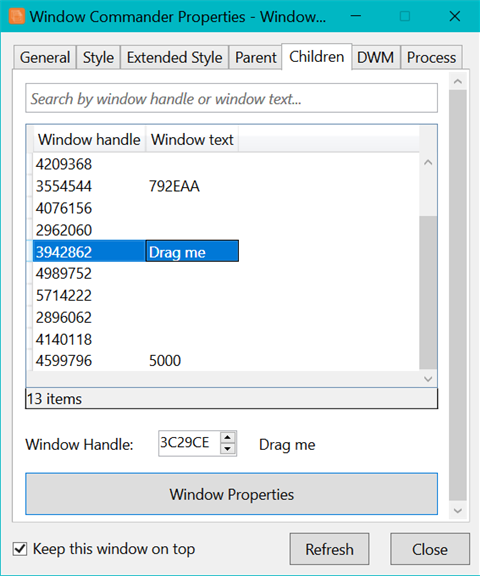Switch to the Parent tab
Viewport: 480px width, 576px height.
coord(256,57)
